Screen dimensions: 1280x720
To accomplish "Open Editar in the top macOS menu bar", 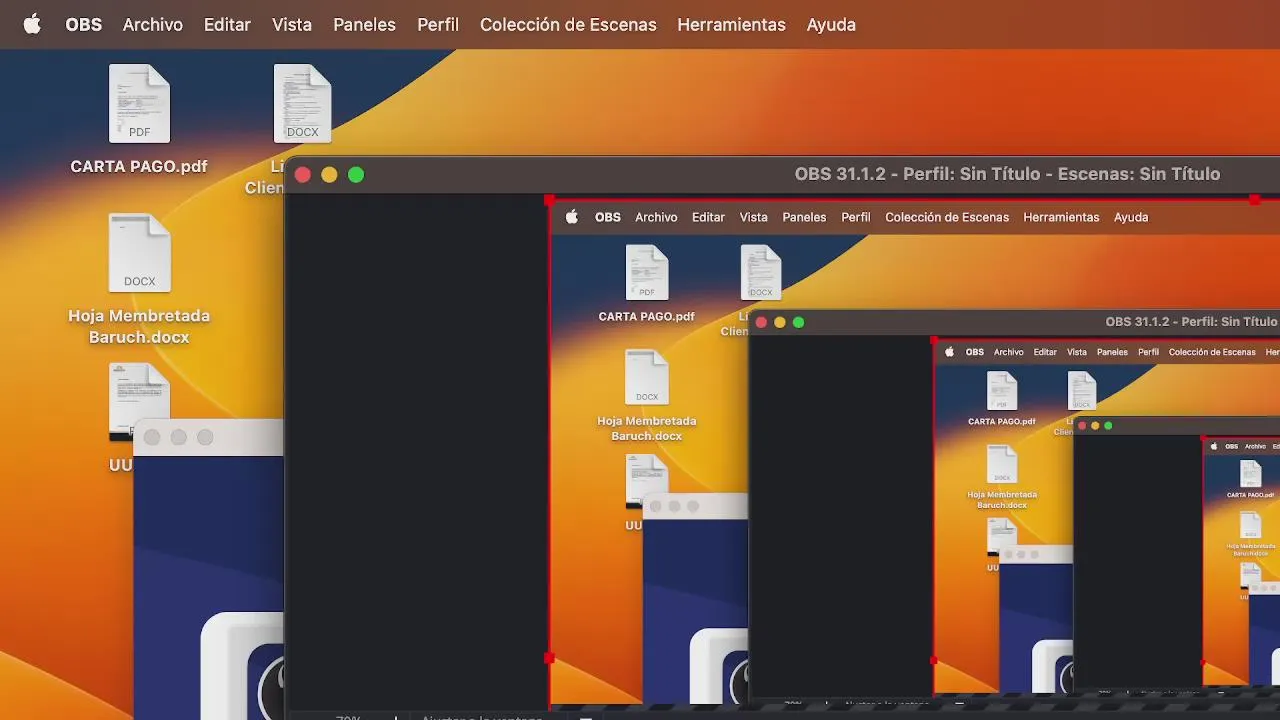I will pyautogui.click(x=227, y=25).
